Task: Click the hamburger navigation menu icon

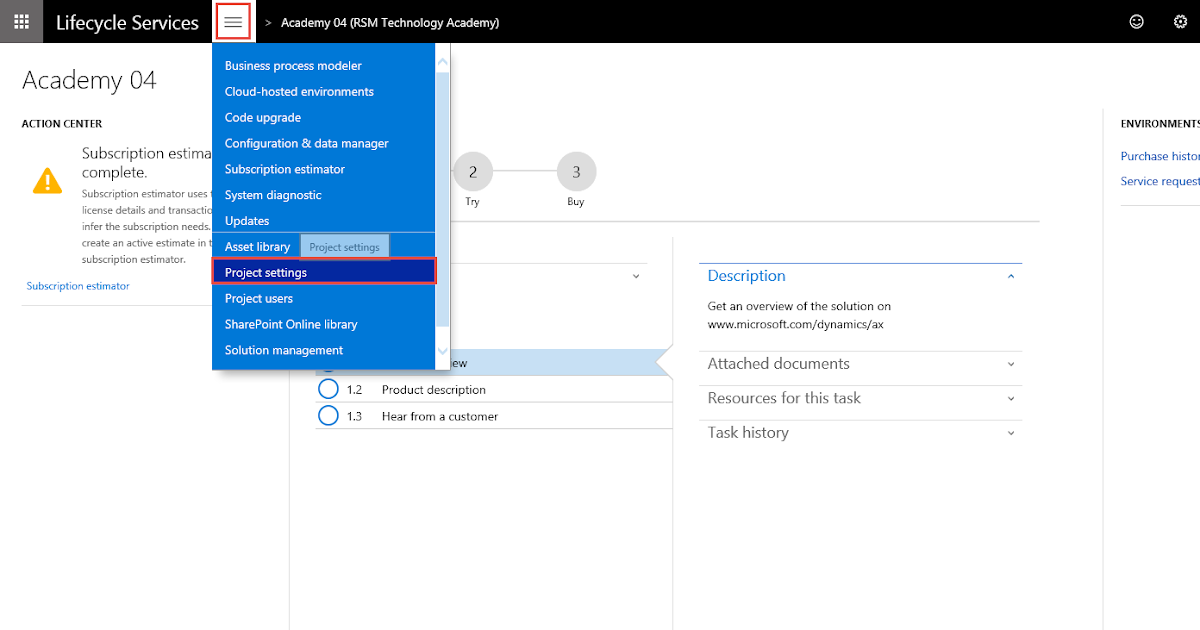Action: click(x=233, y=20)
